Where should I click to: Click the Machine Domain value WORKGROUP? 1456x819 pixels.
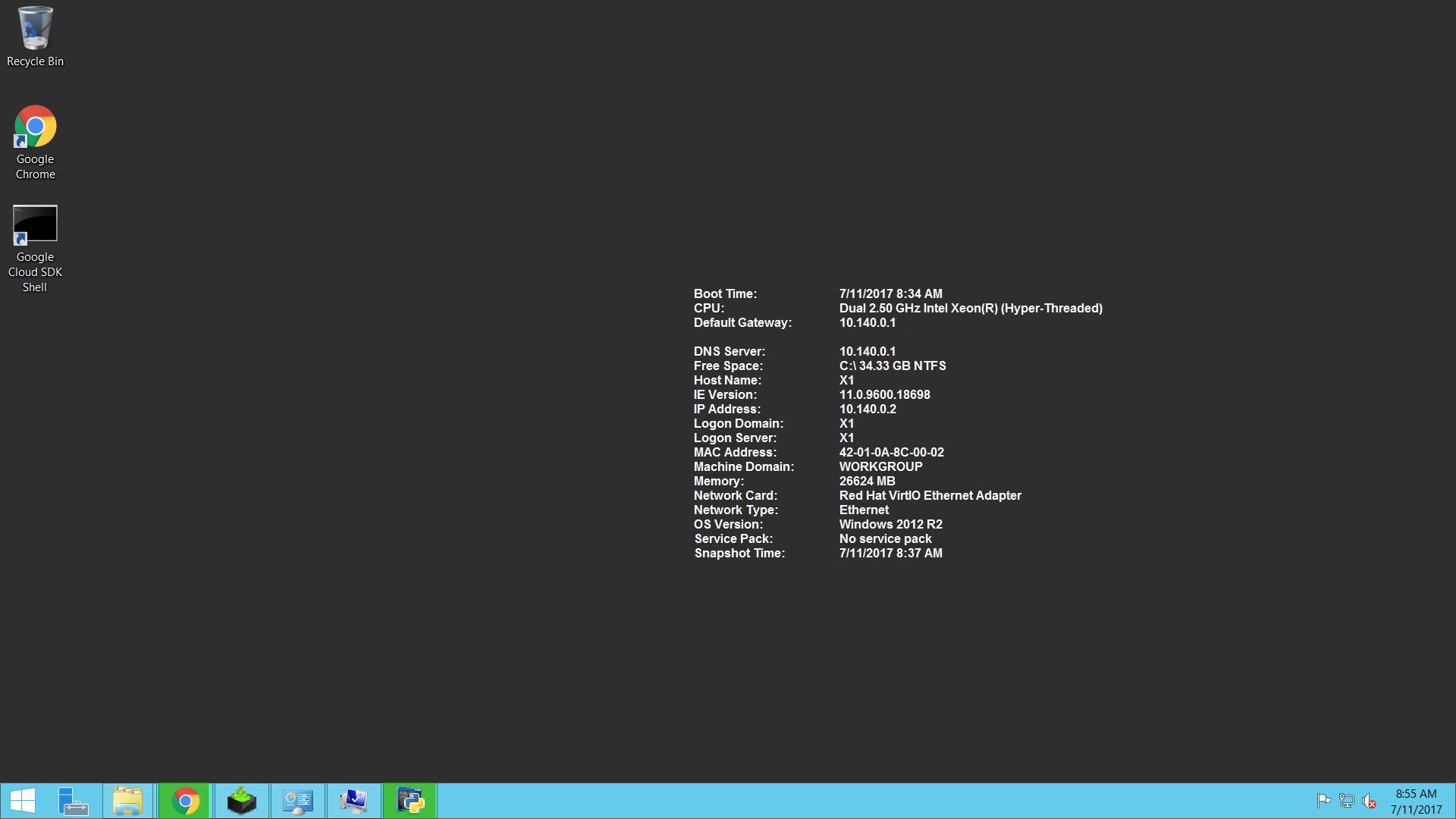click(x=881, y=467)
